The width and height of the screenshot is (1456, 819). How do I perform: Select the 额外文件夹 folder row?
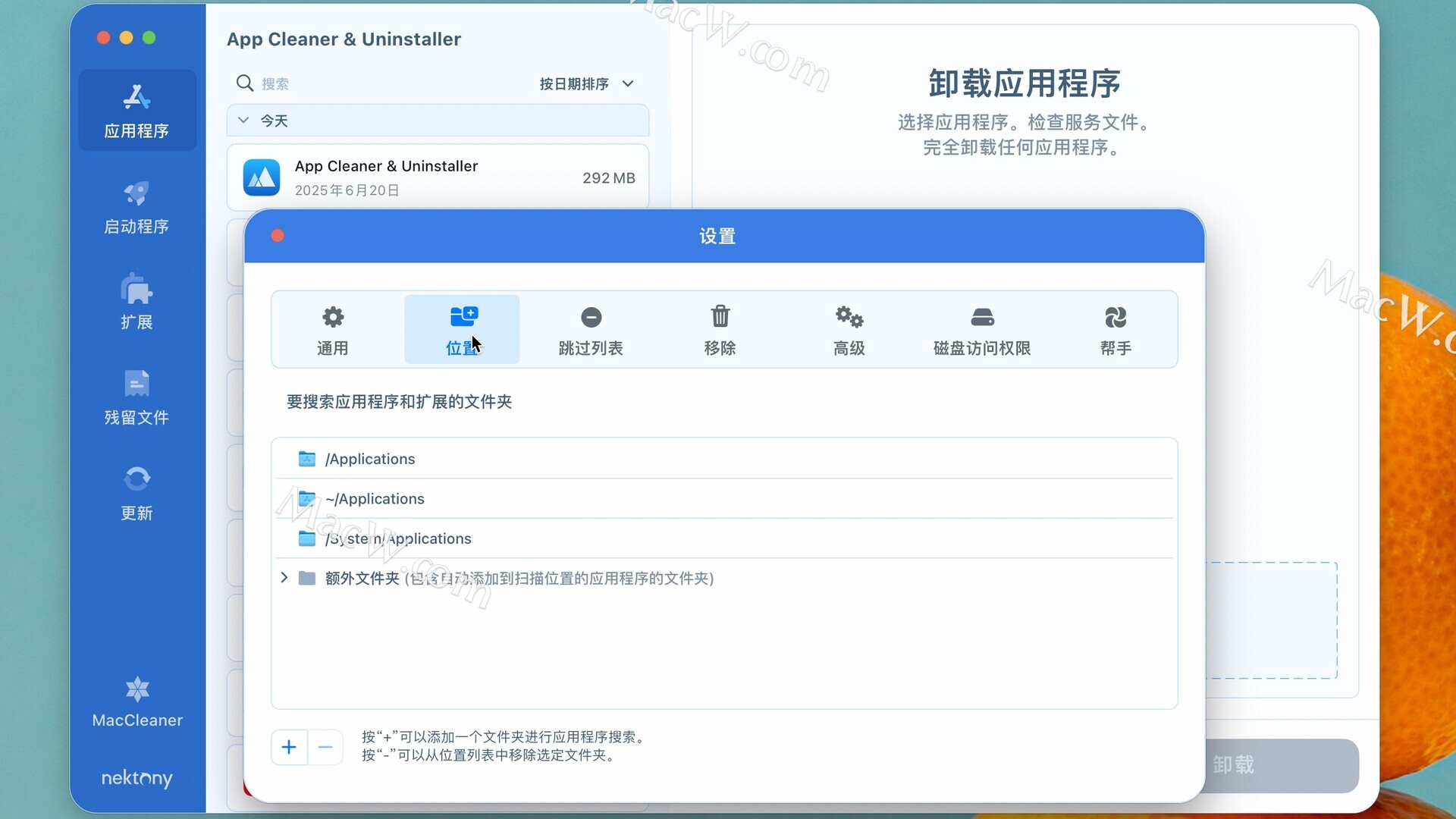(x=724, y=579)
